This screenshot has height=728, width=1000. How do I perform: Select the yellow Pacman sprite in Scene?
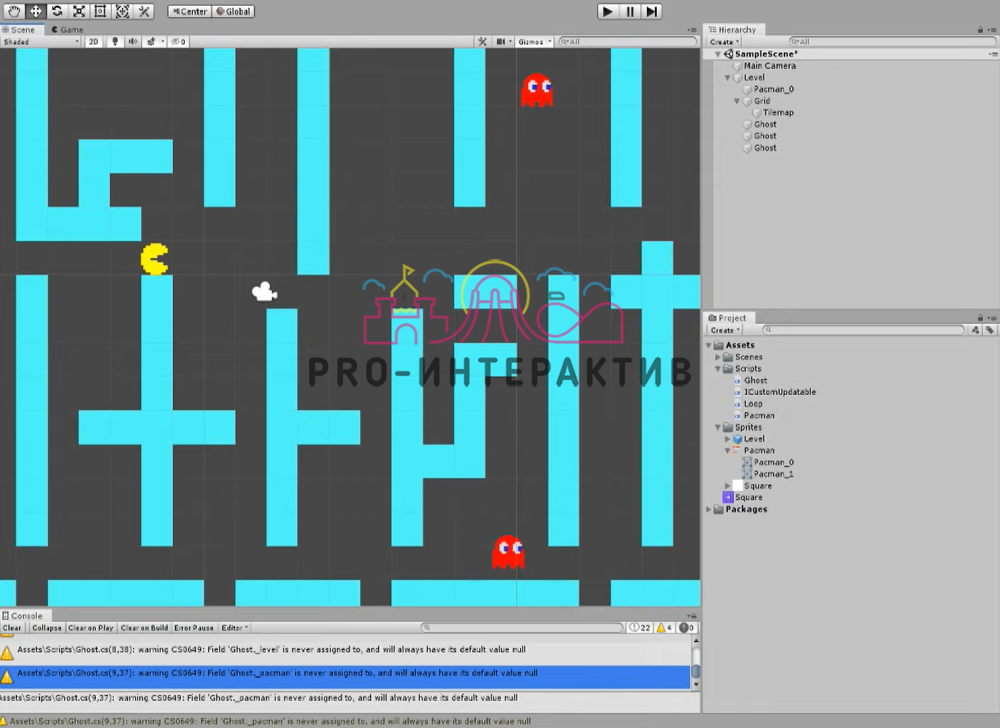(x=154, y=259)
